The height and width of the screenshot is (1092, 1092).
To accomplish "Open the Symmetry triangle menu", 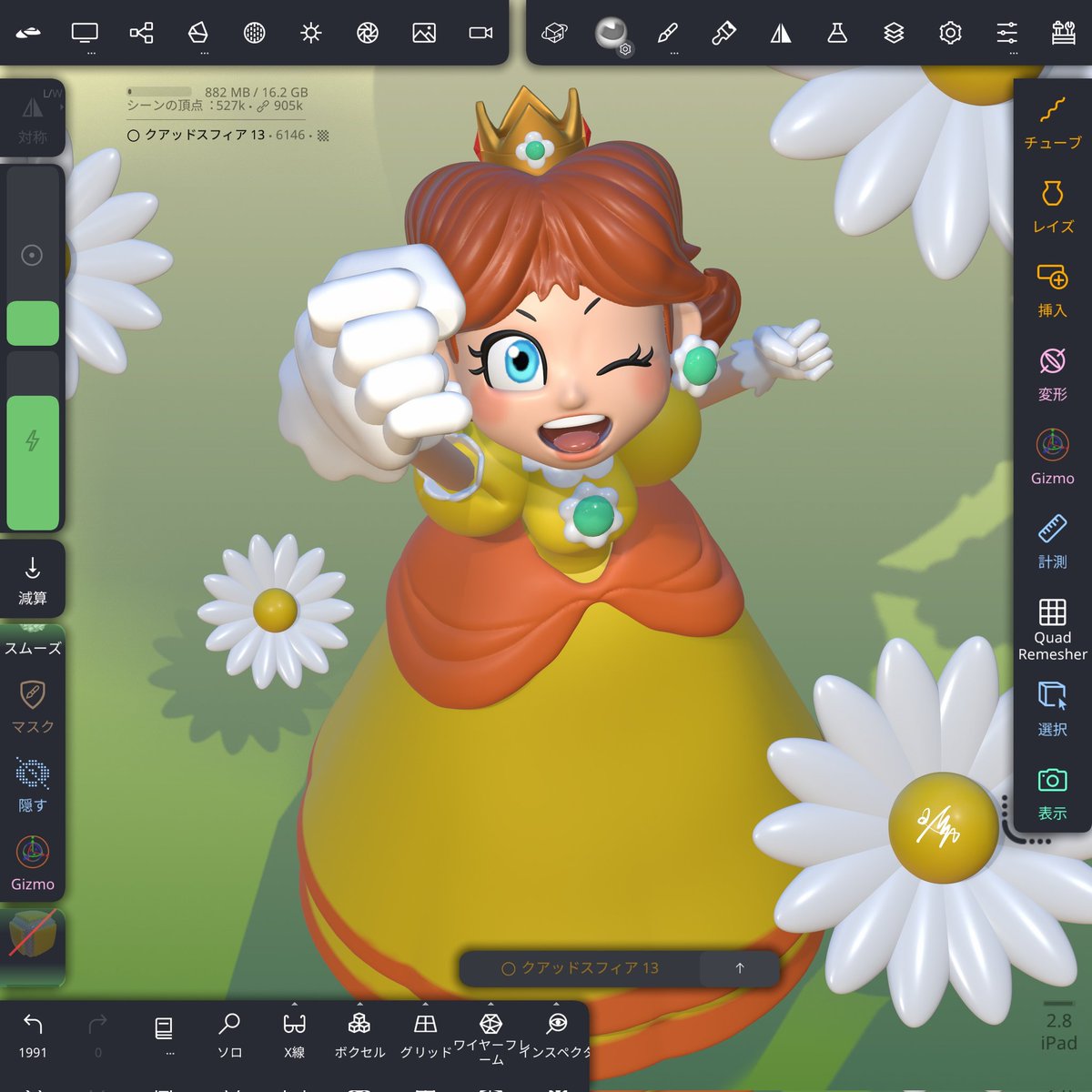I will tap(781, 34).
